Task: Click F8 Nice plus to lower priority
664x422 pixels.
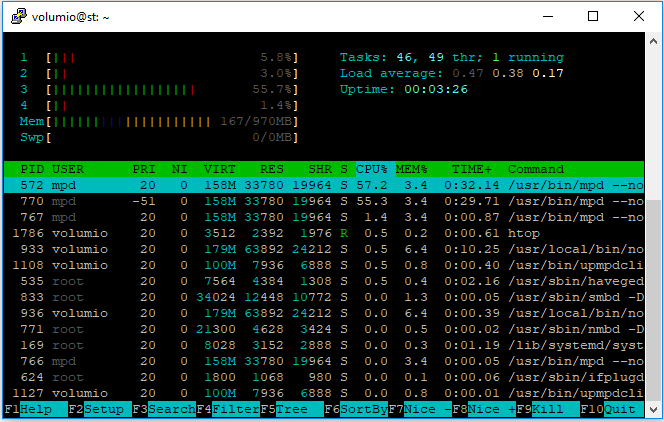Action: 484,409
